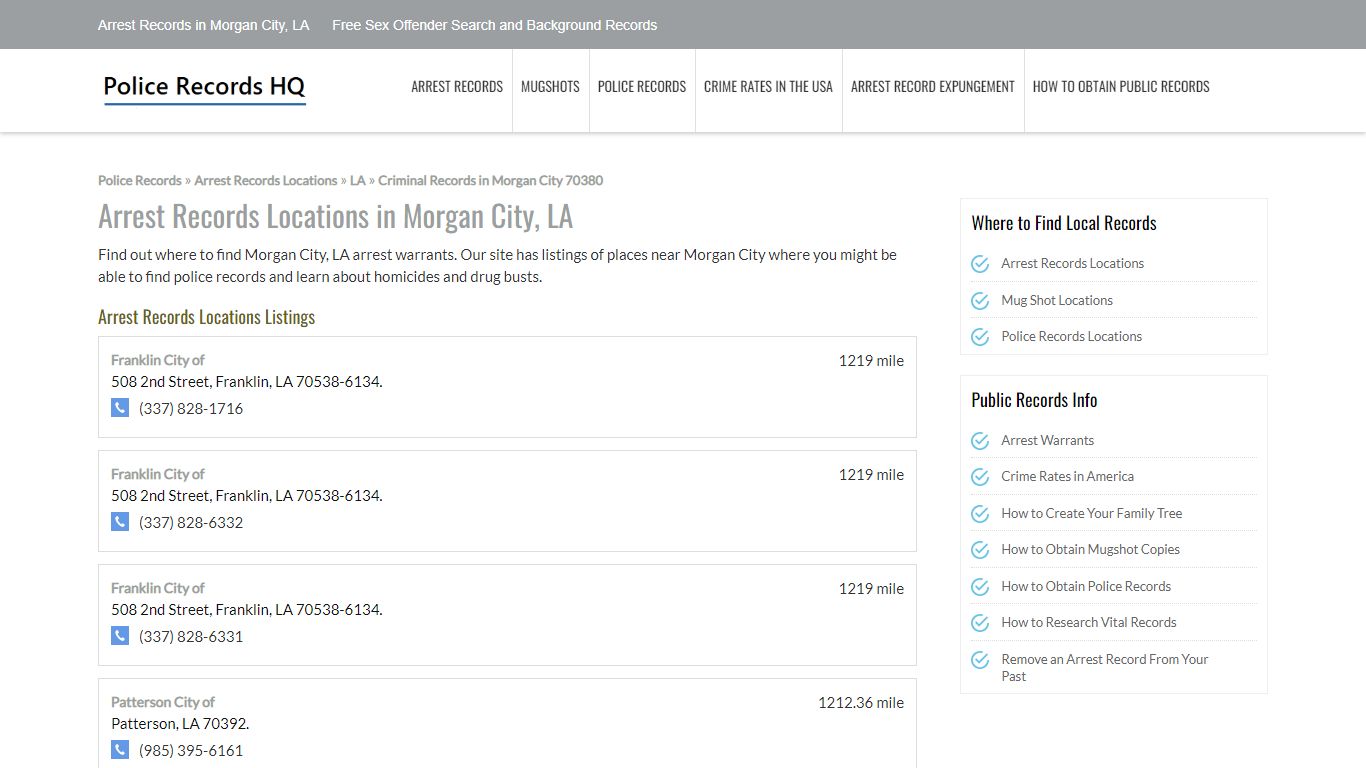Image resolution: width=1366 pixels, height=768 pixels.
Task: Call phone number (337) 828-6332
Action: (191, 523)
